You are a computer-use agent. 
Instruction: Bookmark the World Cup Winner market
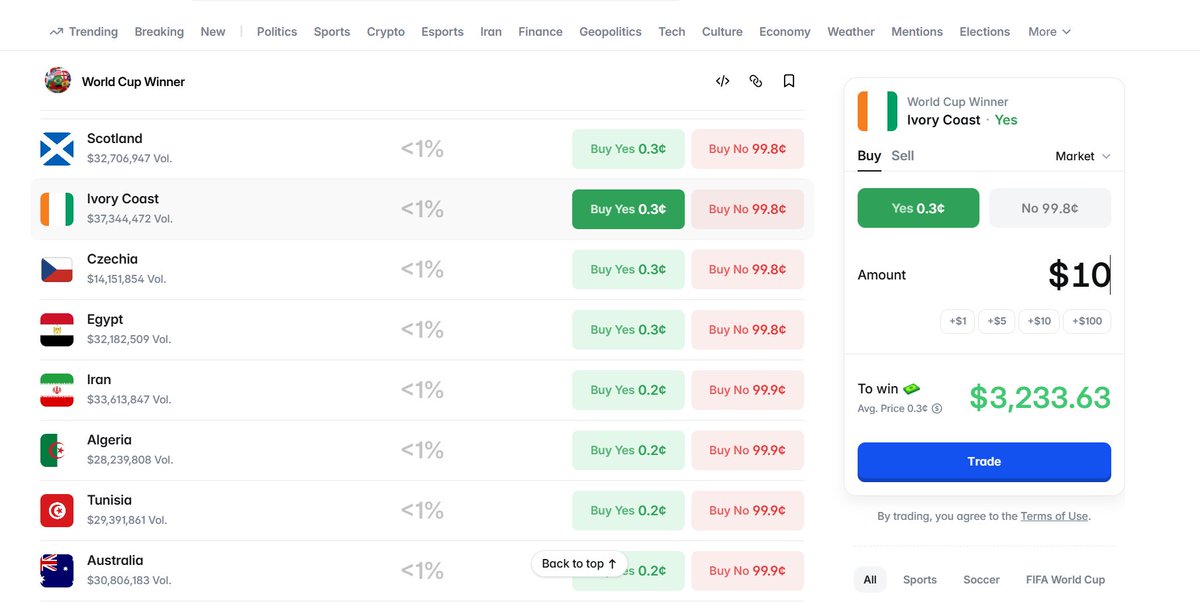789,81
